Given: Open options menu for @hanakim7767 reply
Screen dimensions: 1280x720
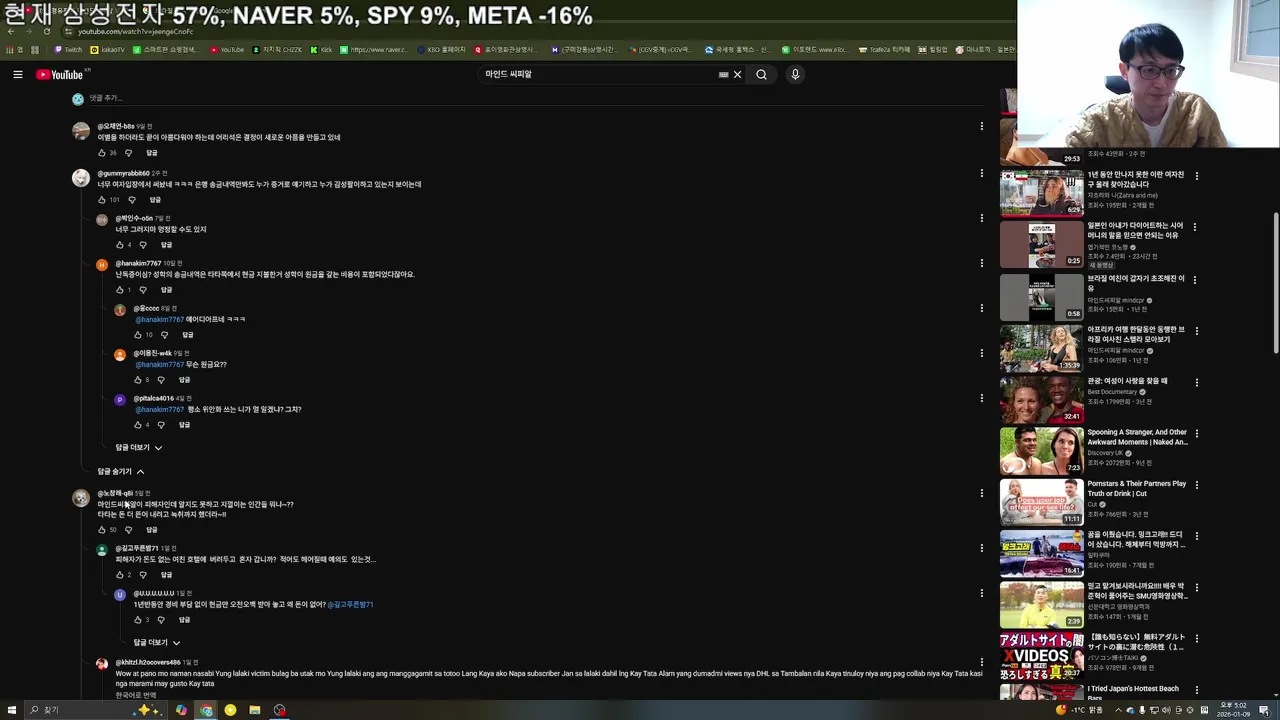Looking at the screenshot, I should coord(981,263).
